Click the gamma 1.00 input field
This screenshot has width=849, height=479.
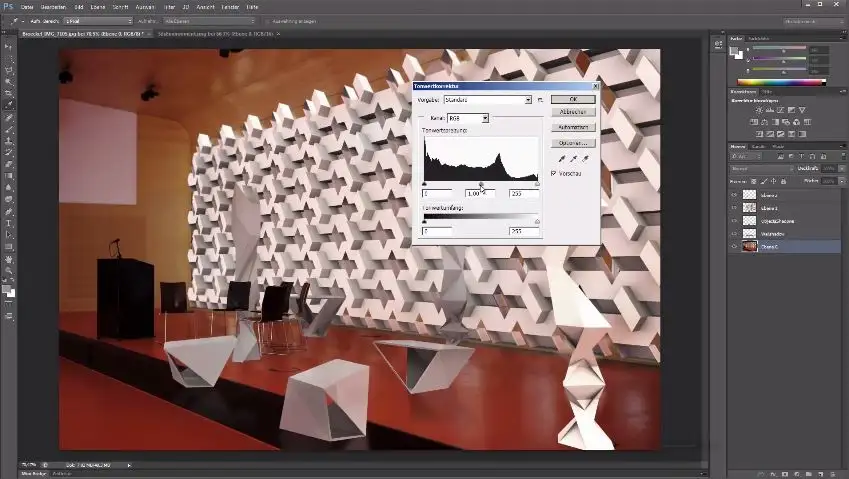pyautogui.click(x=480, y=193)
